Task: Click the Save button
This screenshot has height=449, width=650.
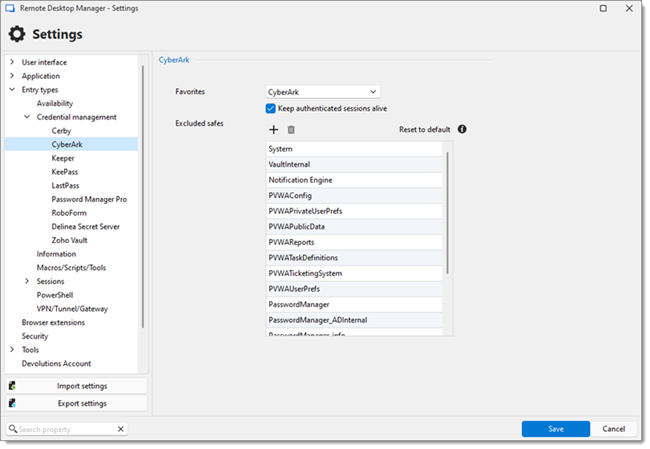Action: click(x=555, y=429)
